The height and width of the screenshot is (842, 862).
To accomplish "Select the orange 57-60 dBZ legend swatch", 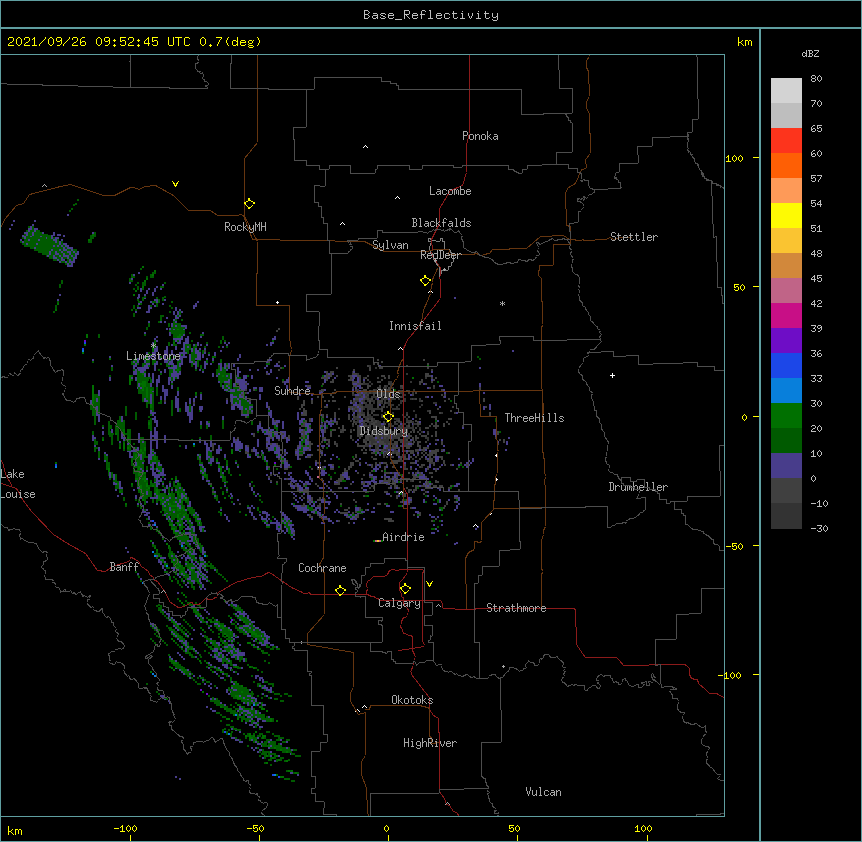I will tap(786, 165).
